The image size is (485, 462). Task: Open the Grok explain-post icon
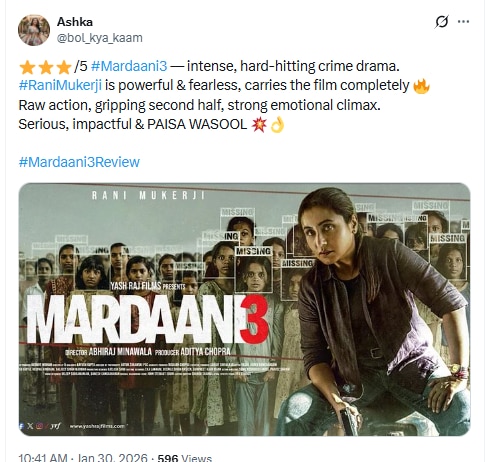442,22
